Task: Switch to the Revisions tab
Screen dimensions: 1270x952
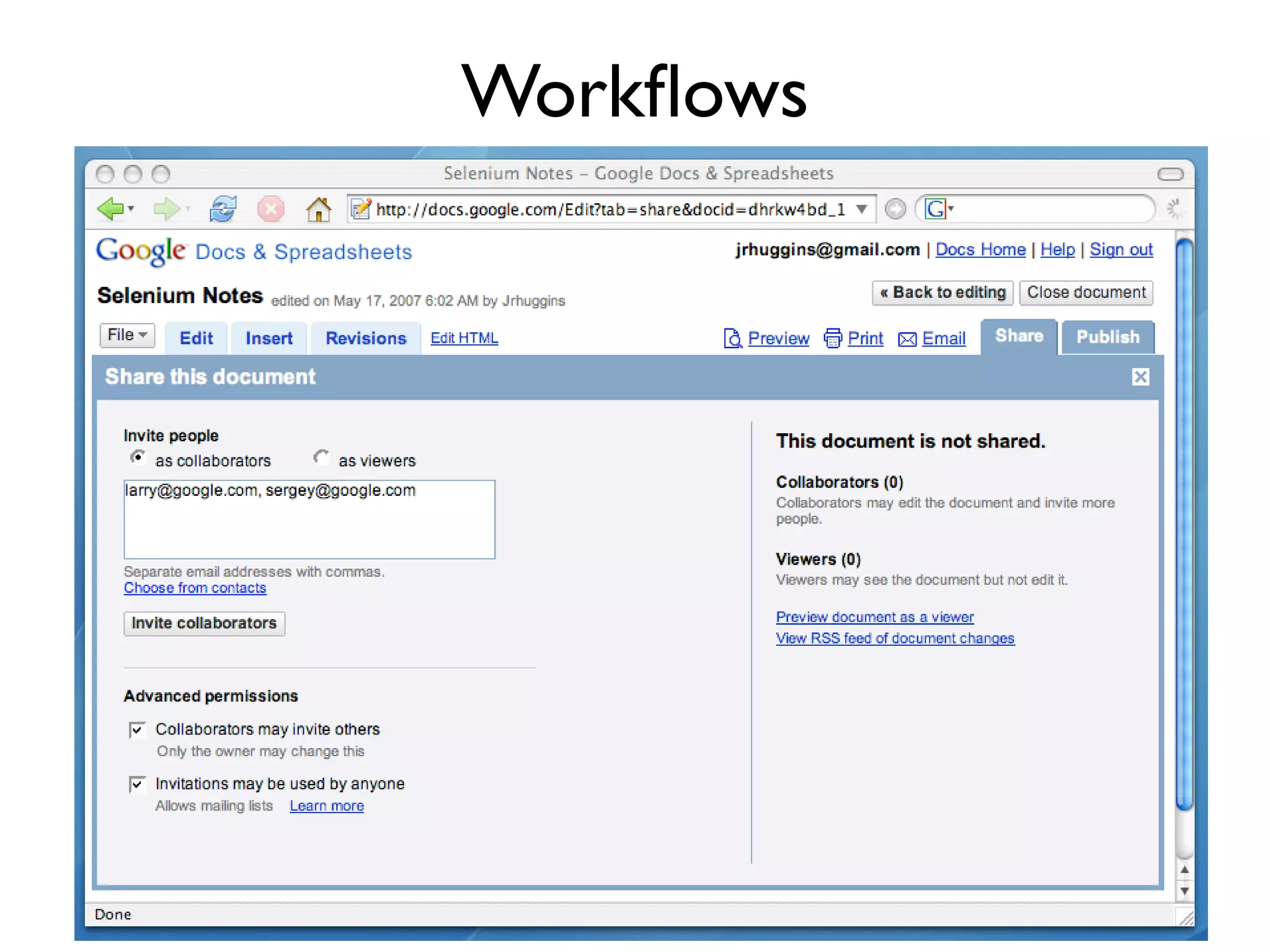Action: point(366,338)
